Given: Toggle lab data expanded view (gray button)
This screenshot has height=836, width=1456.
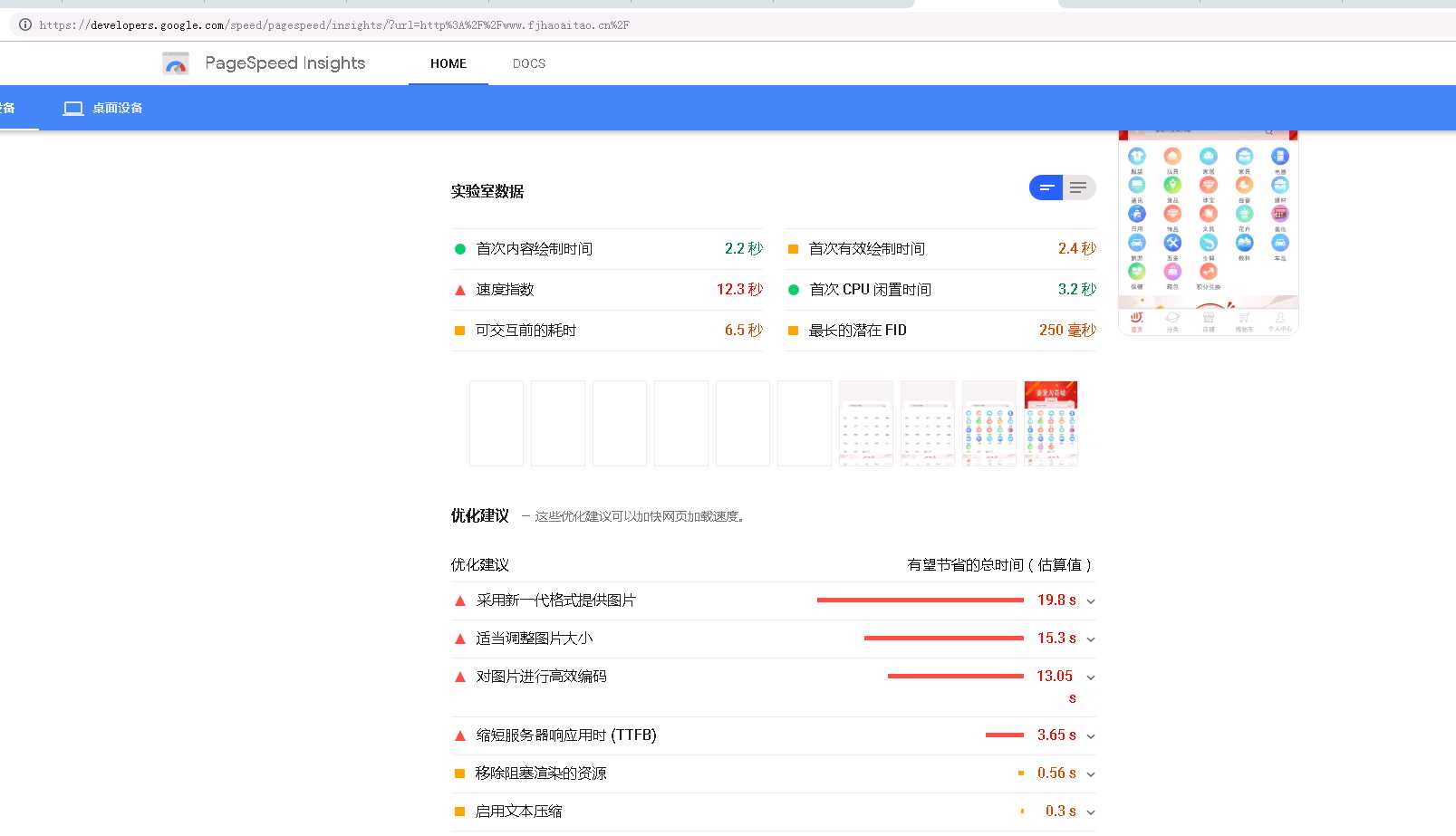Looking at the screenshot, I should (1078, 187).
